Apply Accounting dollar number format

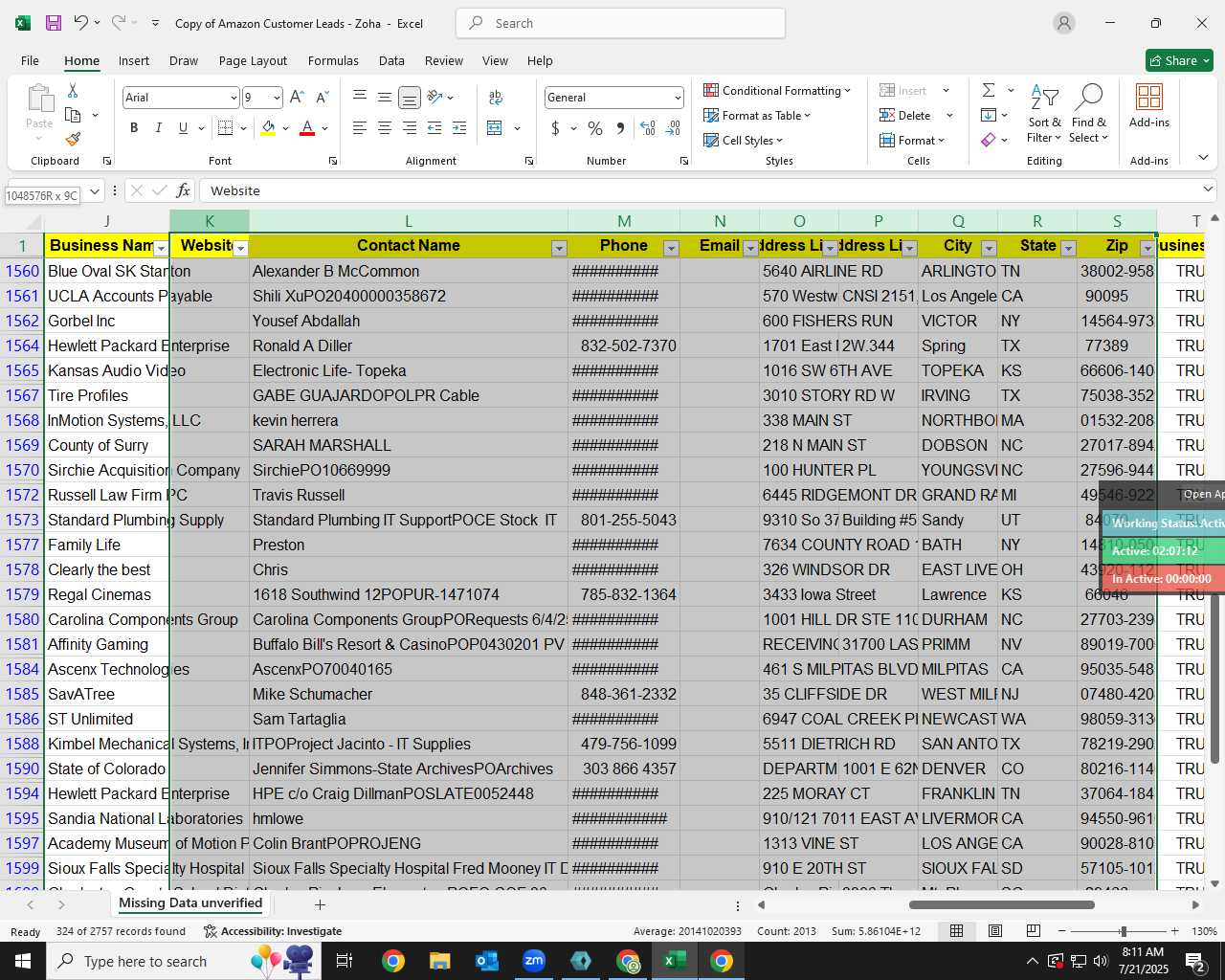[x=555, y=128]
